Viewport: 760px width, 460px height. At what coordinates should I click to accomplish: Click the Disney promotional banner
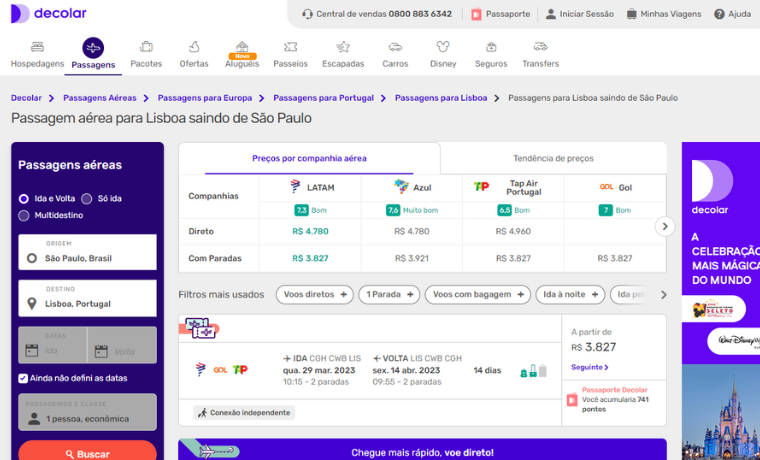721,301
